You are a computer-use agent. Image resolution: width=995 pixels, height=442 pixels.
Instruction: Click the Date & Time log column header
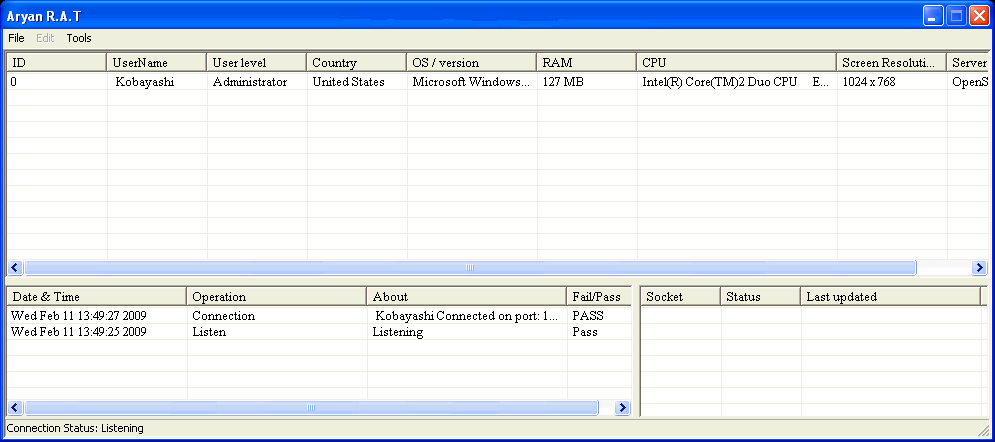(x=96, y=297)
